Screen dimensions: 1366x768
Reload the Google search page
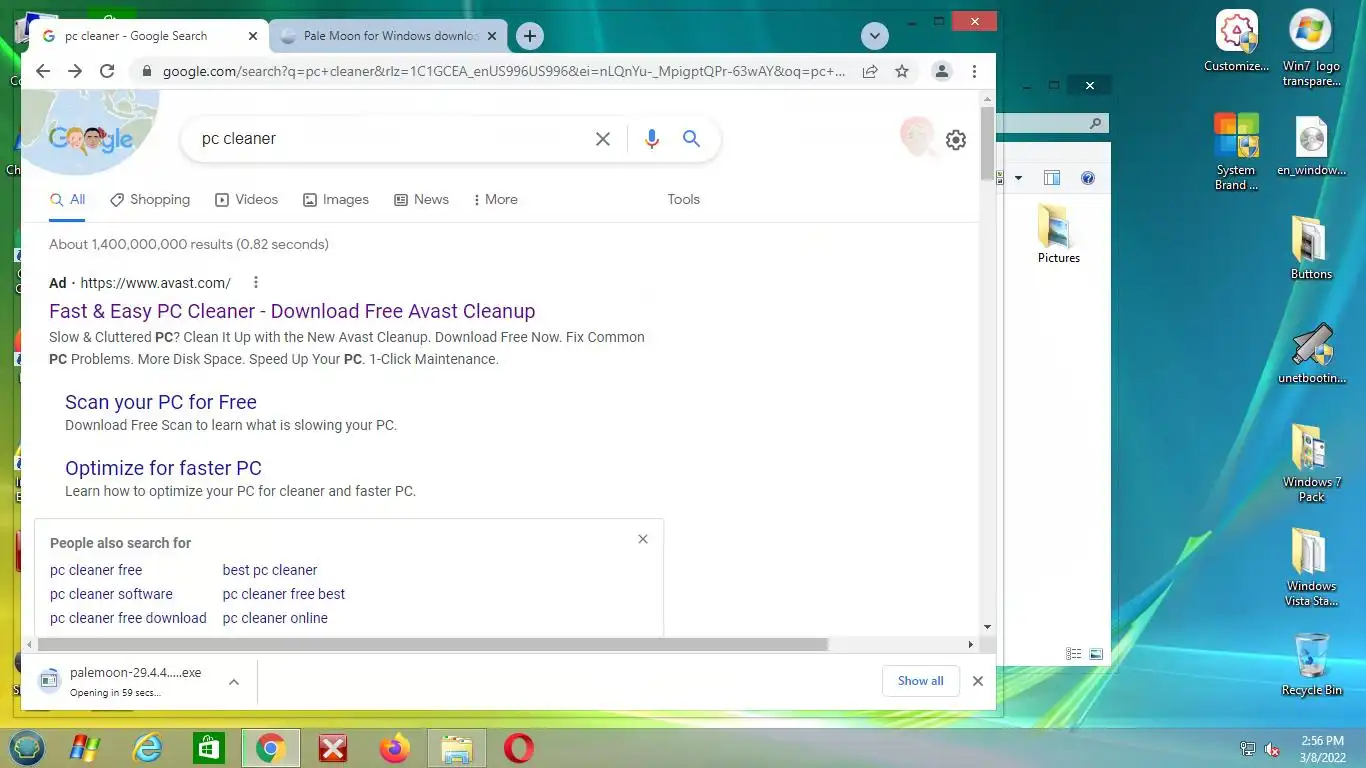(x=107, y=71)
